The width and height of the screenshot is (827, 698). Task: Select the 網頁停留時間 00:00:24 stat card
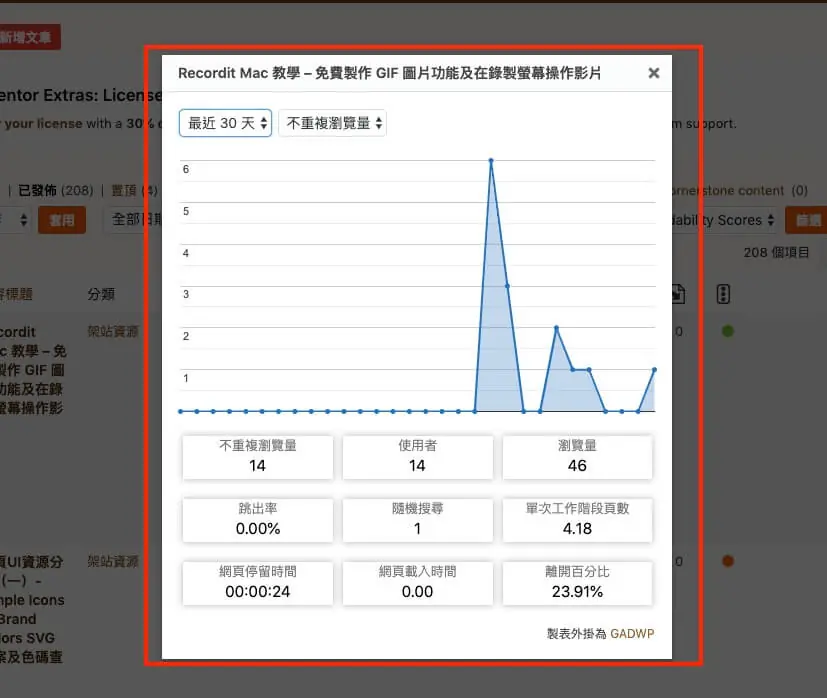257,582
